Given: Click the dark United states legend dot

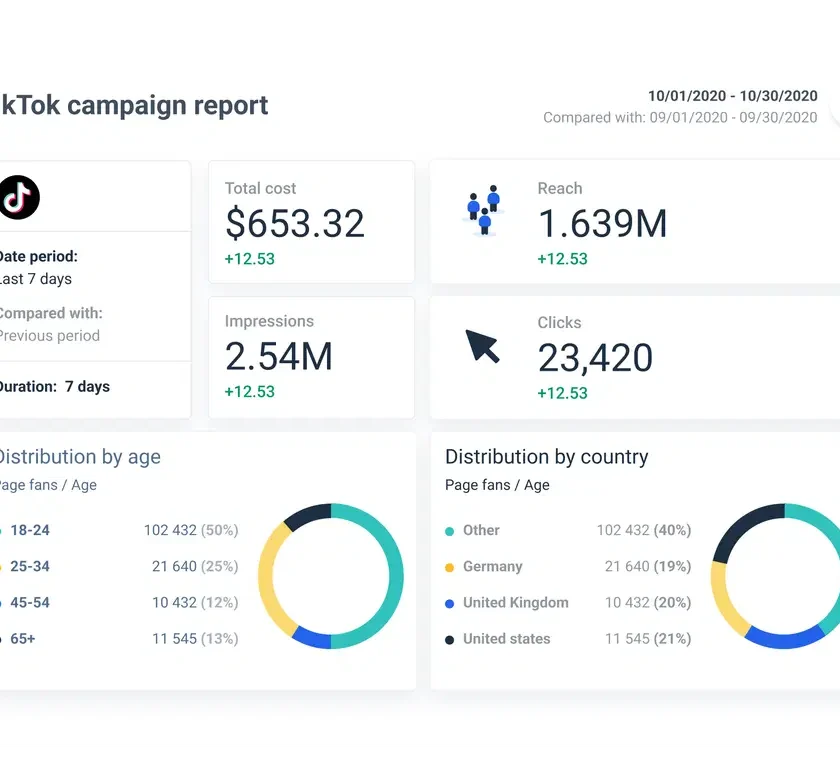Looking at the screenshot, I should pyautogui.click(x=449, y=640).
